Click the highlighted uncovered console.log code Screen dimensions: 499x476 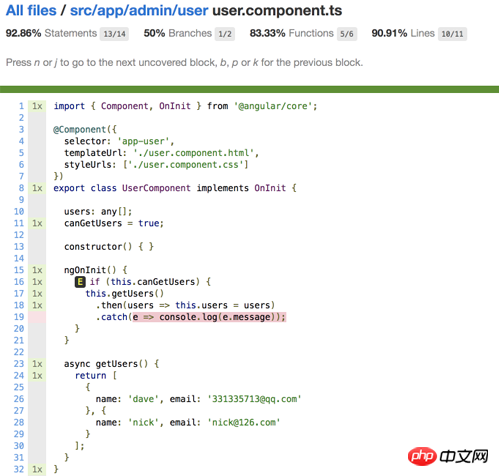209,317
